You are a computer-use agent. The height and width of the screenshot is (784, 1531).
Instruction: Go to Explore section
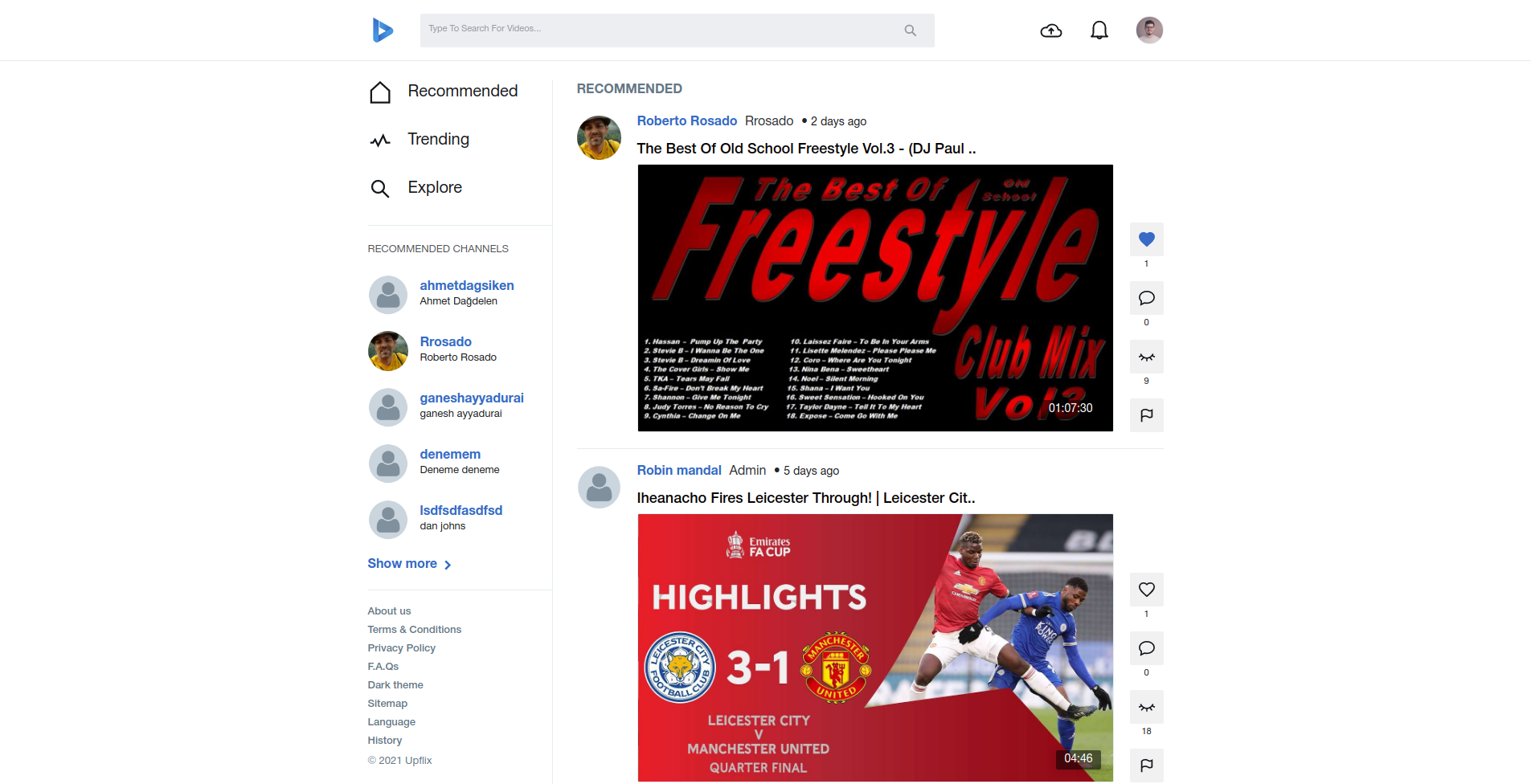click(435, 187)
